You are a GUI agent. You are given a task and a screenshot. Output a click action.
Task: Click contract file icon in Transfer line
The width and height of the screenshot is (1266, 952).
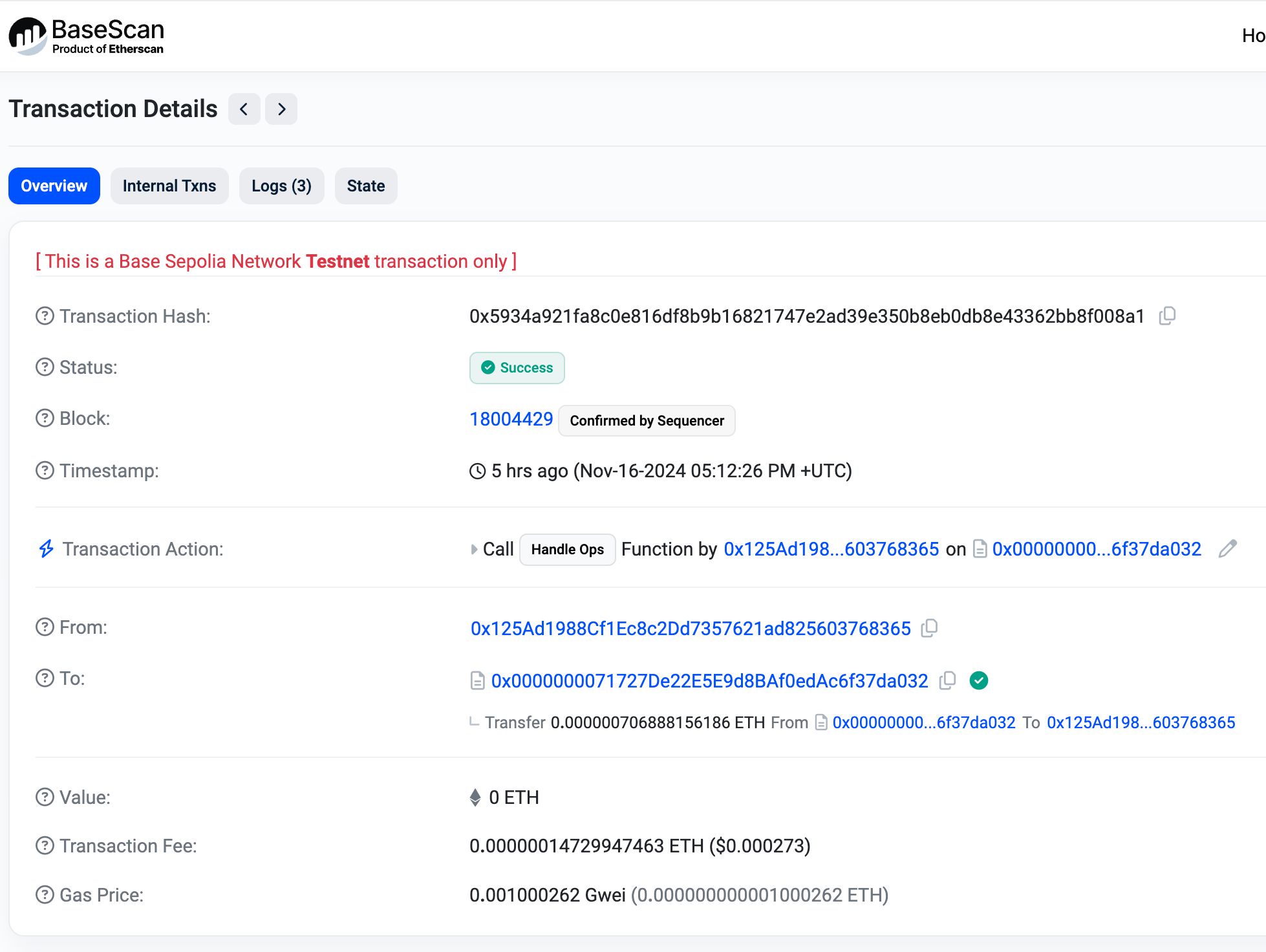pyautogui.click(x=821, y=722)
